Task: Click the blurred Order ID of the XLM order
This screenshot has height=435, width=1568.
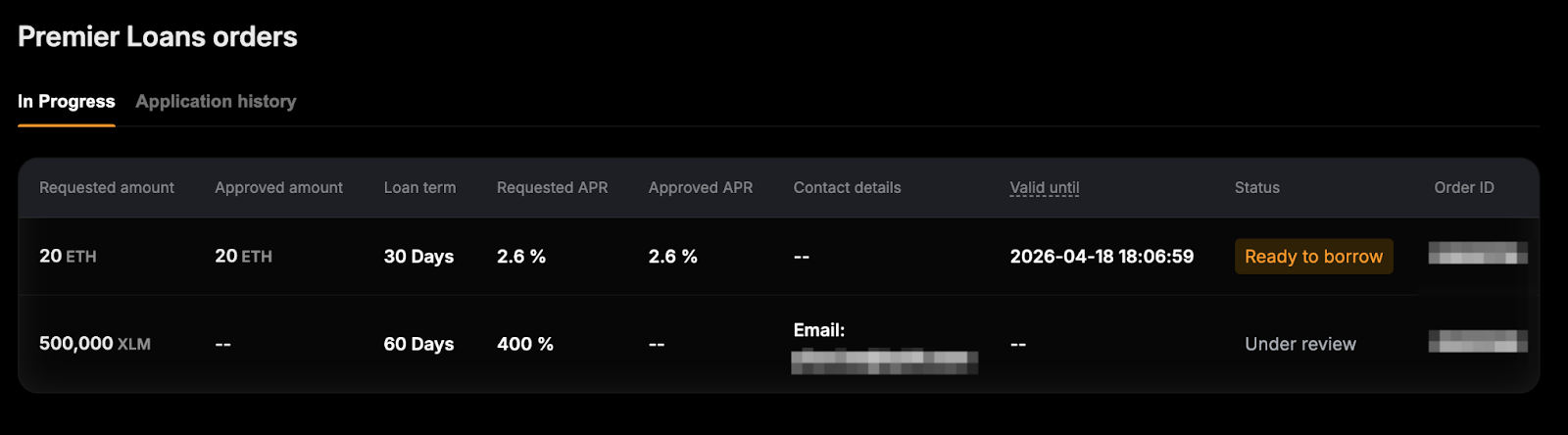Action: click(1477, 341)
